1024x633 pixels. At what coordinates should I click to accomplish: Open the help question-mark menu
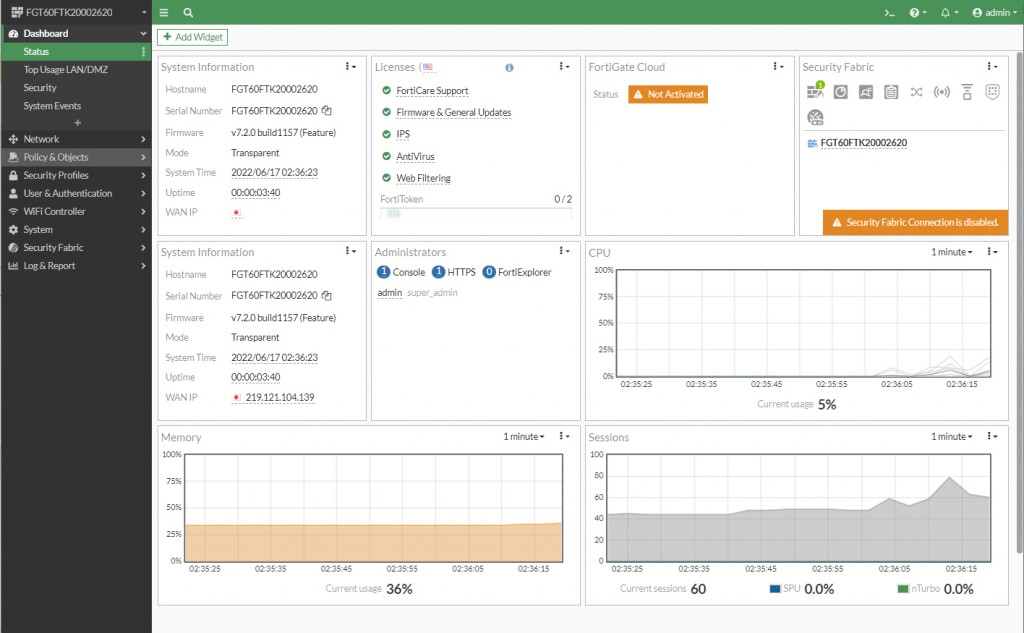point(918,12)
